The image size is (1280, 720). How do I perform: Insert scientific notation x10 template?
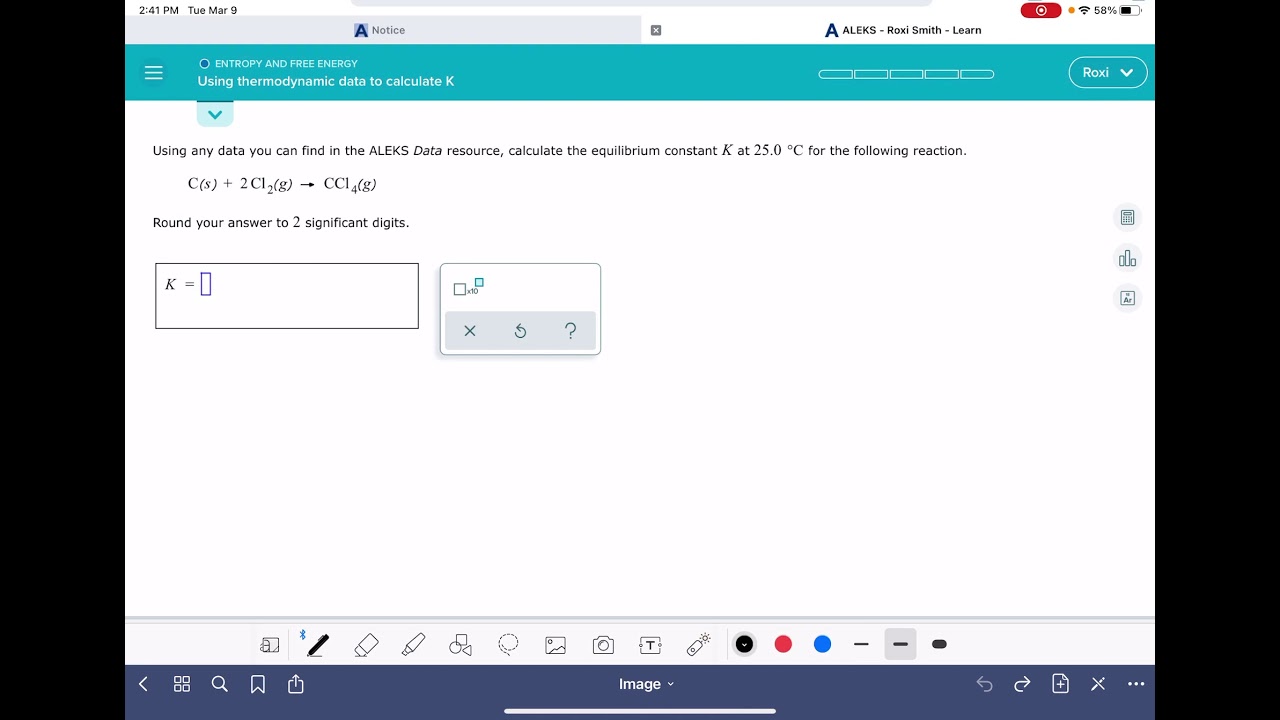point(468,287)
